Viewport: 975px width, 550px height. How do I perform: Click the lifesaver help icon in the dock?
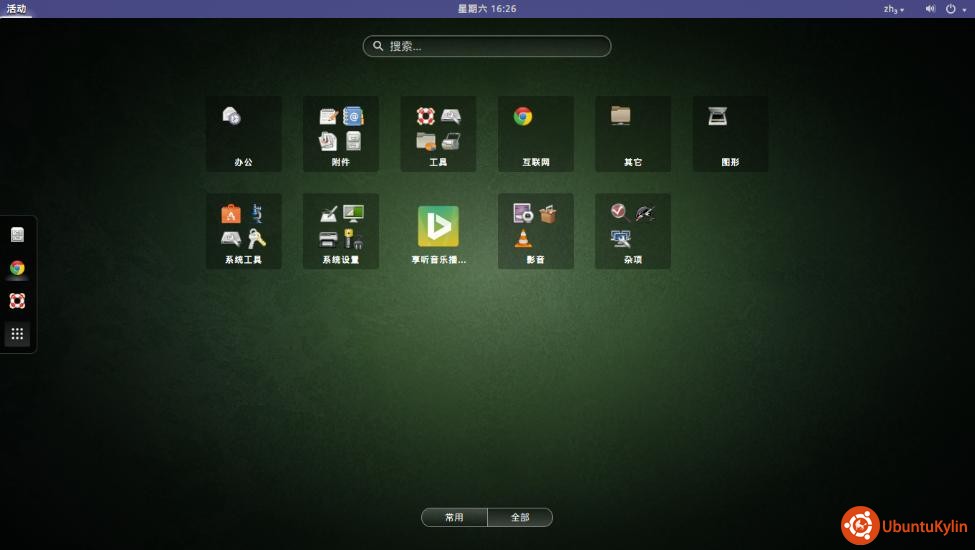click(17, 301)
